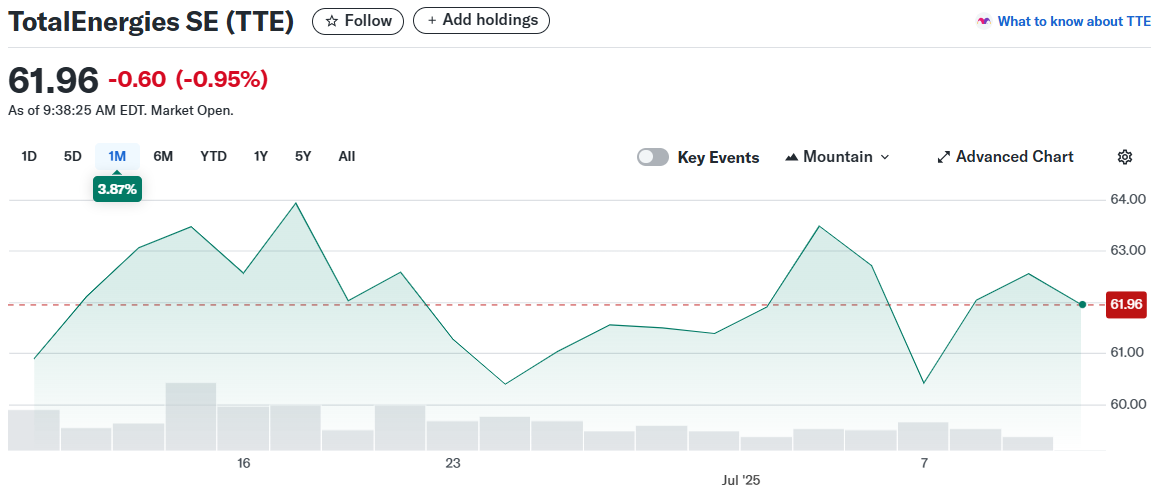Click the large 61.96 price quote
Image resolution: width=1157 pixels, height=494 pixels.
[x=52, y=80]
